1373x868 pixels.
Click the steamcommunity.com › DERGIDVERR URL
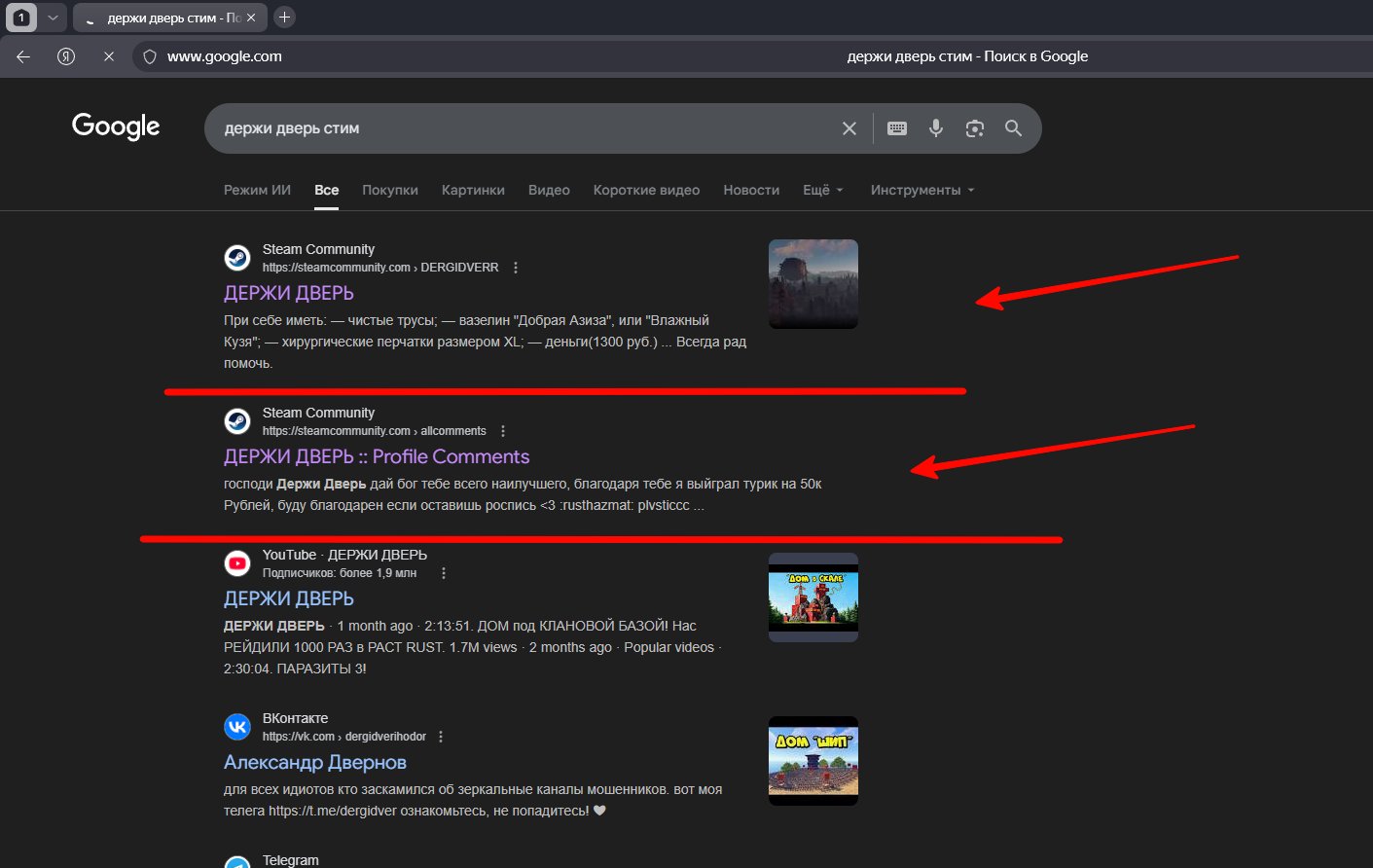coord(380,268)
